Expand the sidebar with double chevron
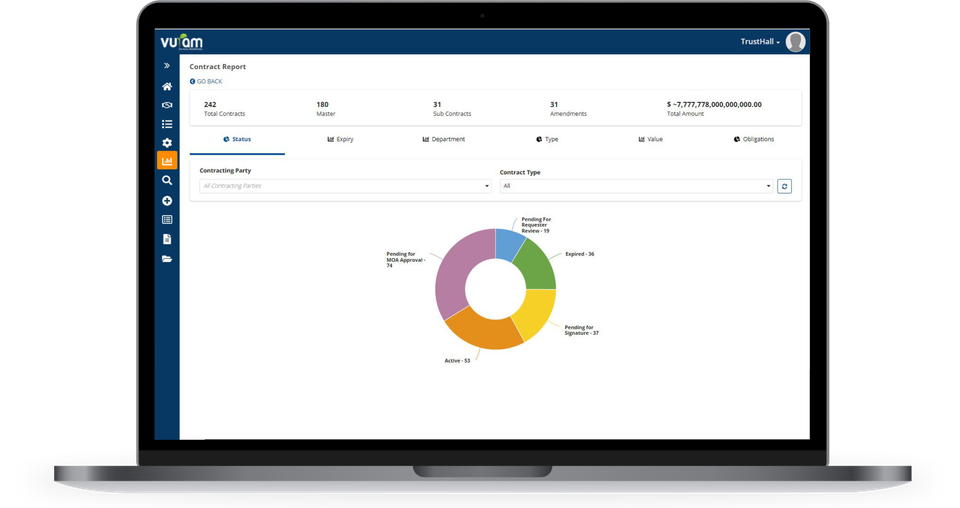Viewport: 960px width, 508px height. tap(167, 65)
